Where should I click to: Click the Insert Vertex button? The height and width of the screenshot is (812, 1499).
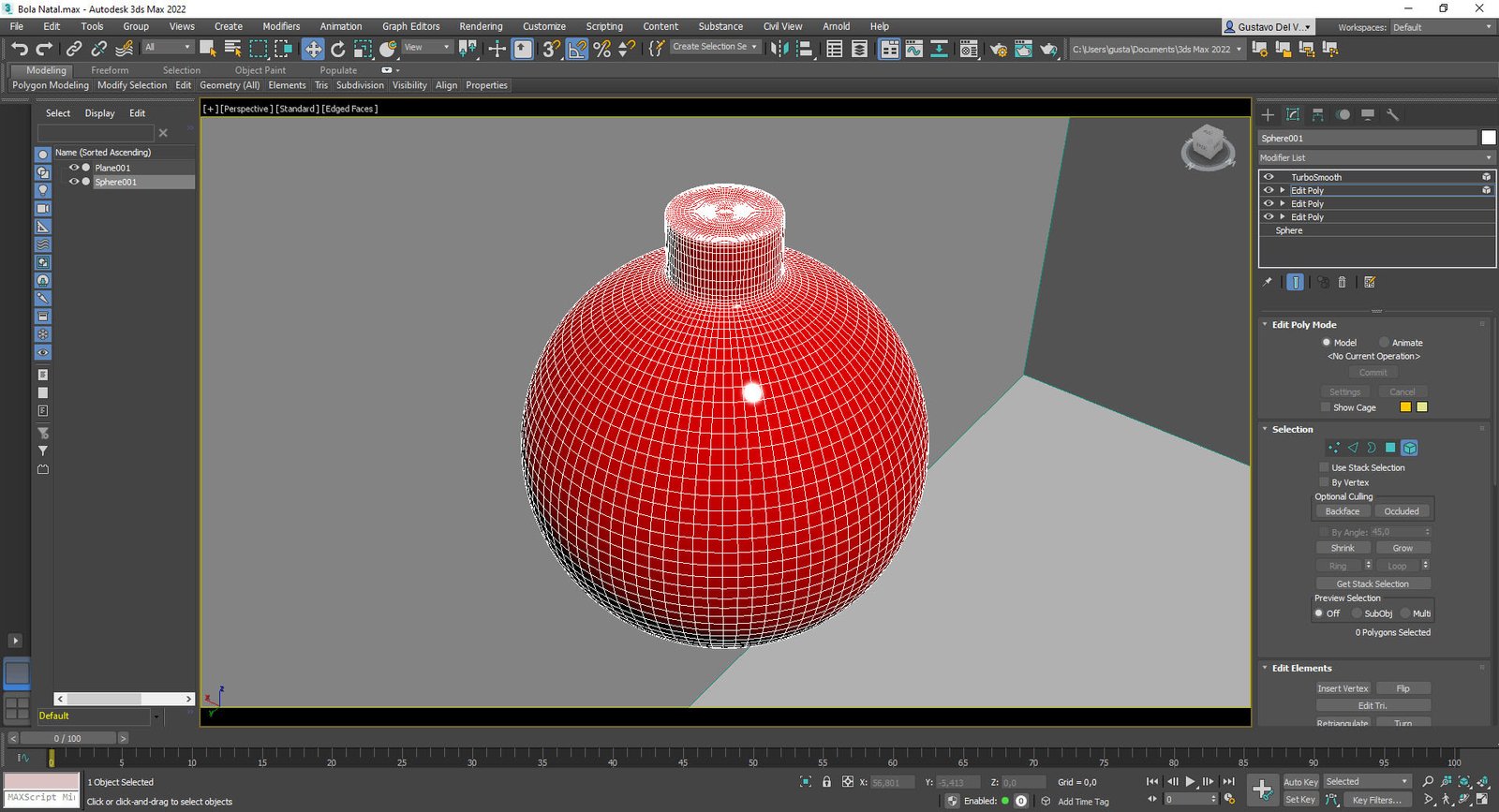(x=1343, y=688)
